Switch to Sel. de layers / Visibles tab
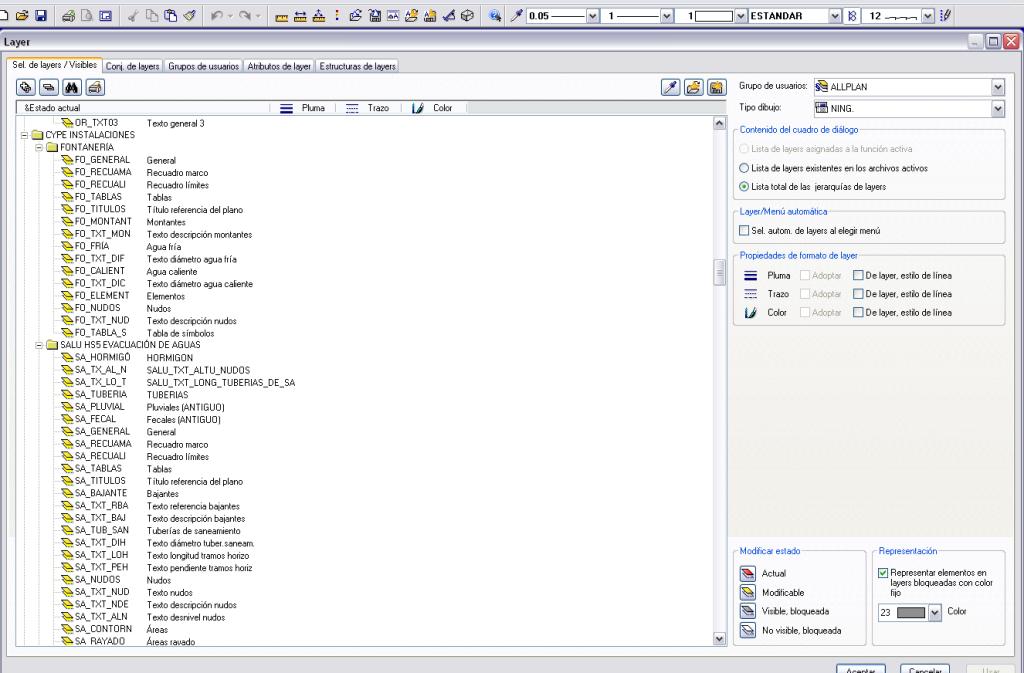This screenshot has width=1024, height=673. (54, 65)
